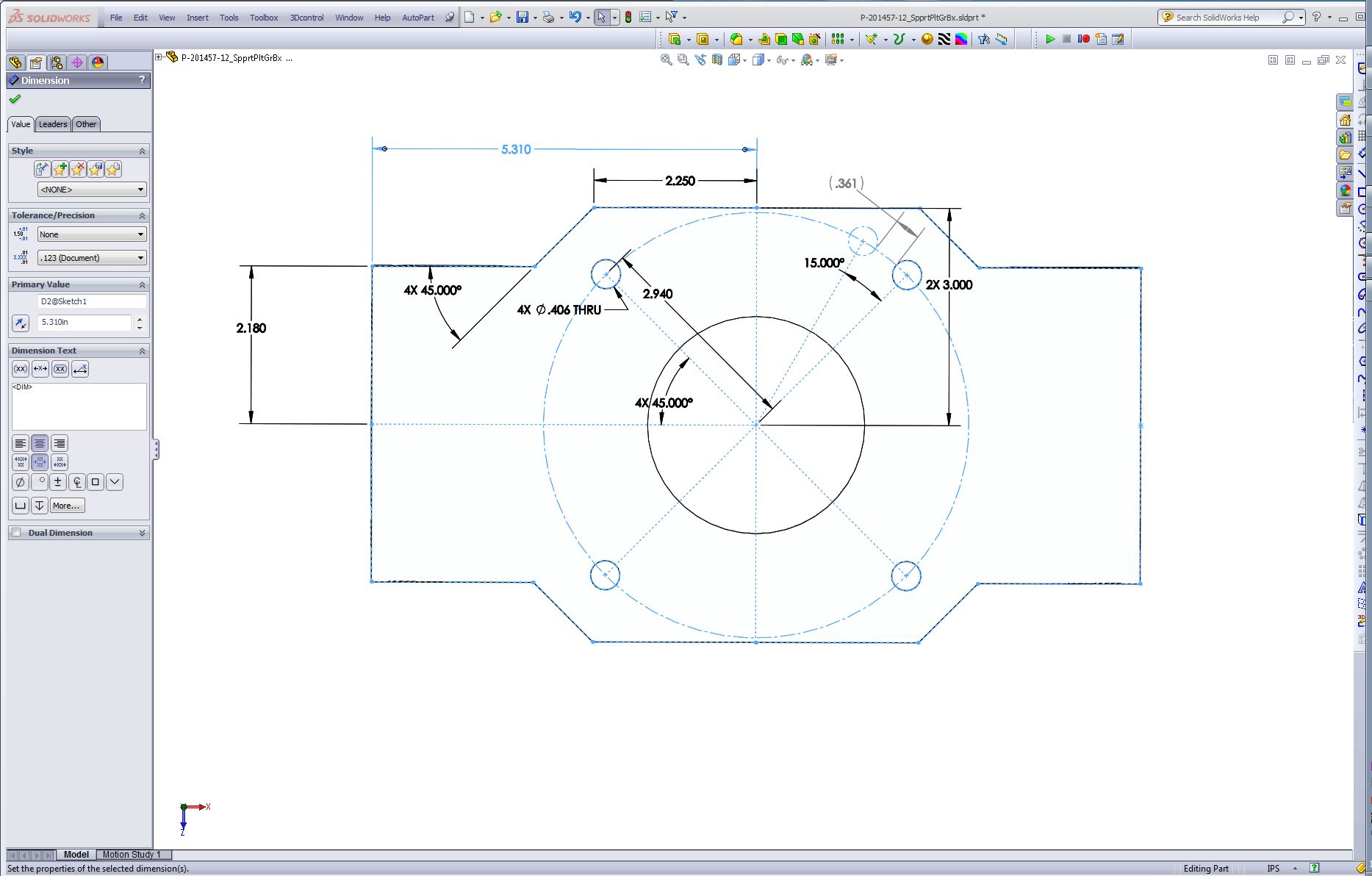
Task: Click the Add Parenthesis dimension text icon
Action: pyautogui.click(x=21, y=369)
